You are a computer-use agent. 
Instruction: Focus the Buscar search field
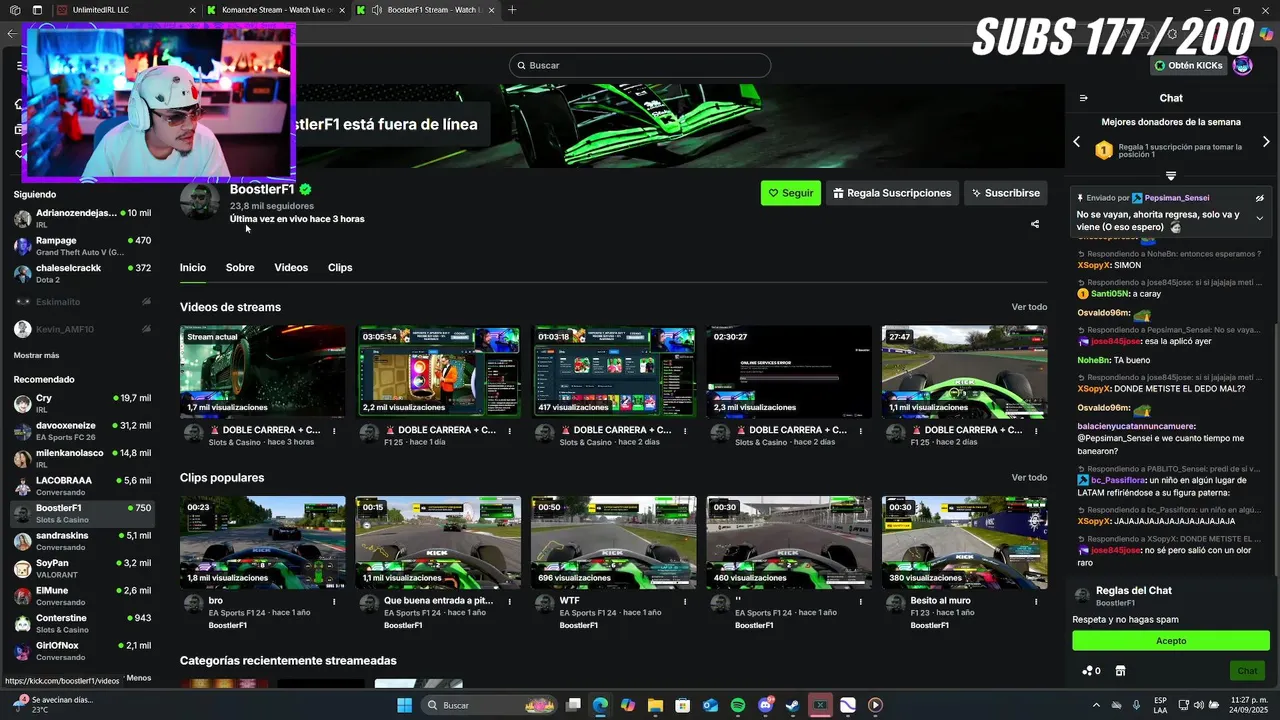640,65
